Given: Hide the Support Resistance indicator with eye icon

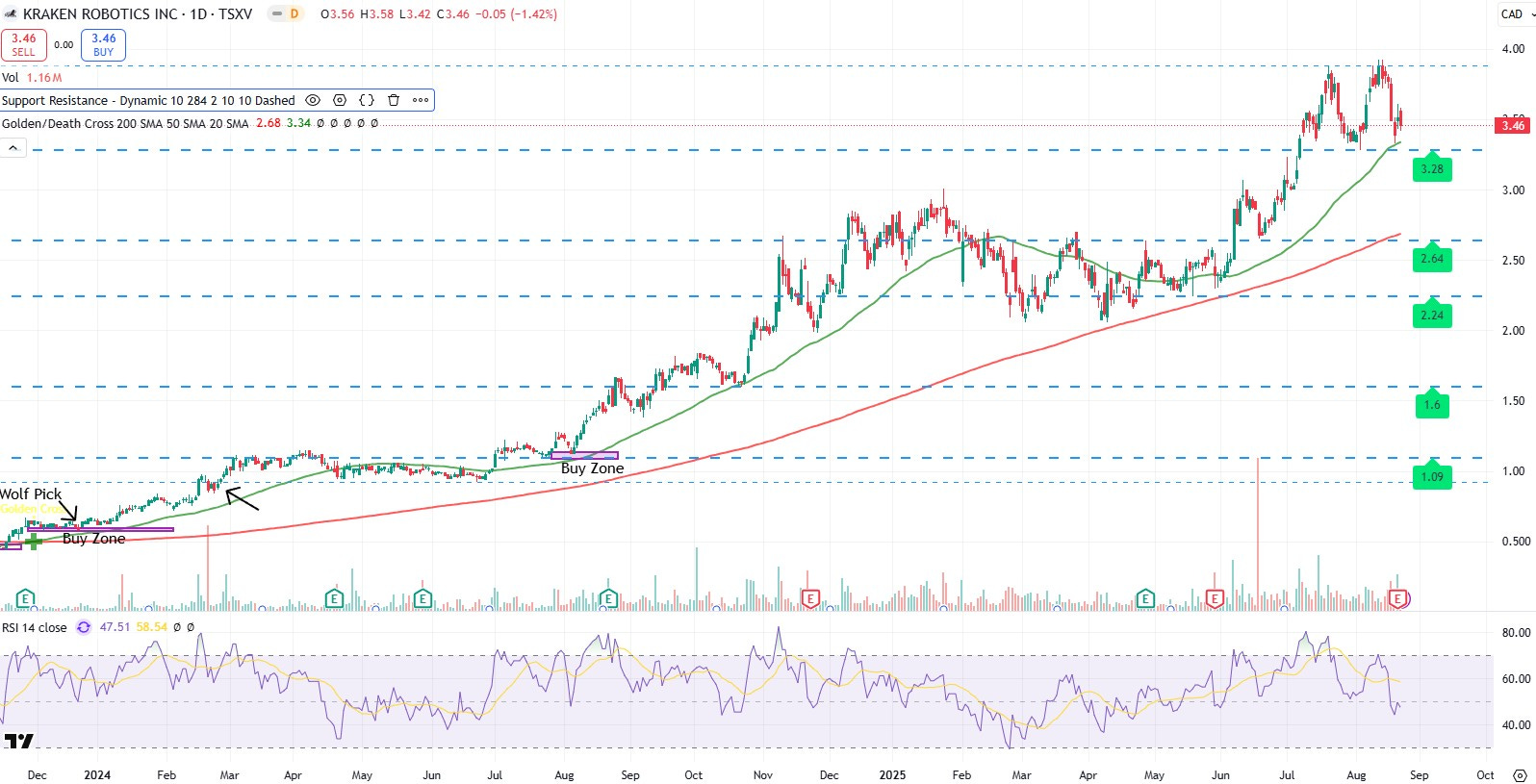Looking at the screenshot, I should pos(313,100).
